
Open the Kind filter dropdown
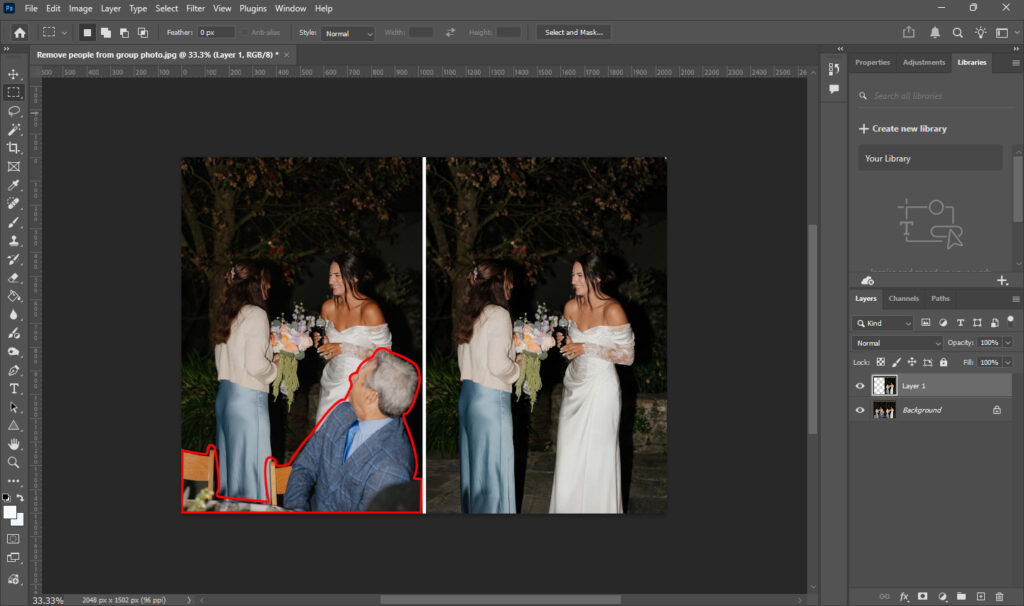(882, 323)
